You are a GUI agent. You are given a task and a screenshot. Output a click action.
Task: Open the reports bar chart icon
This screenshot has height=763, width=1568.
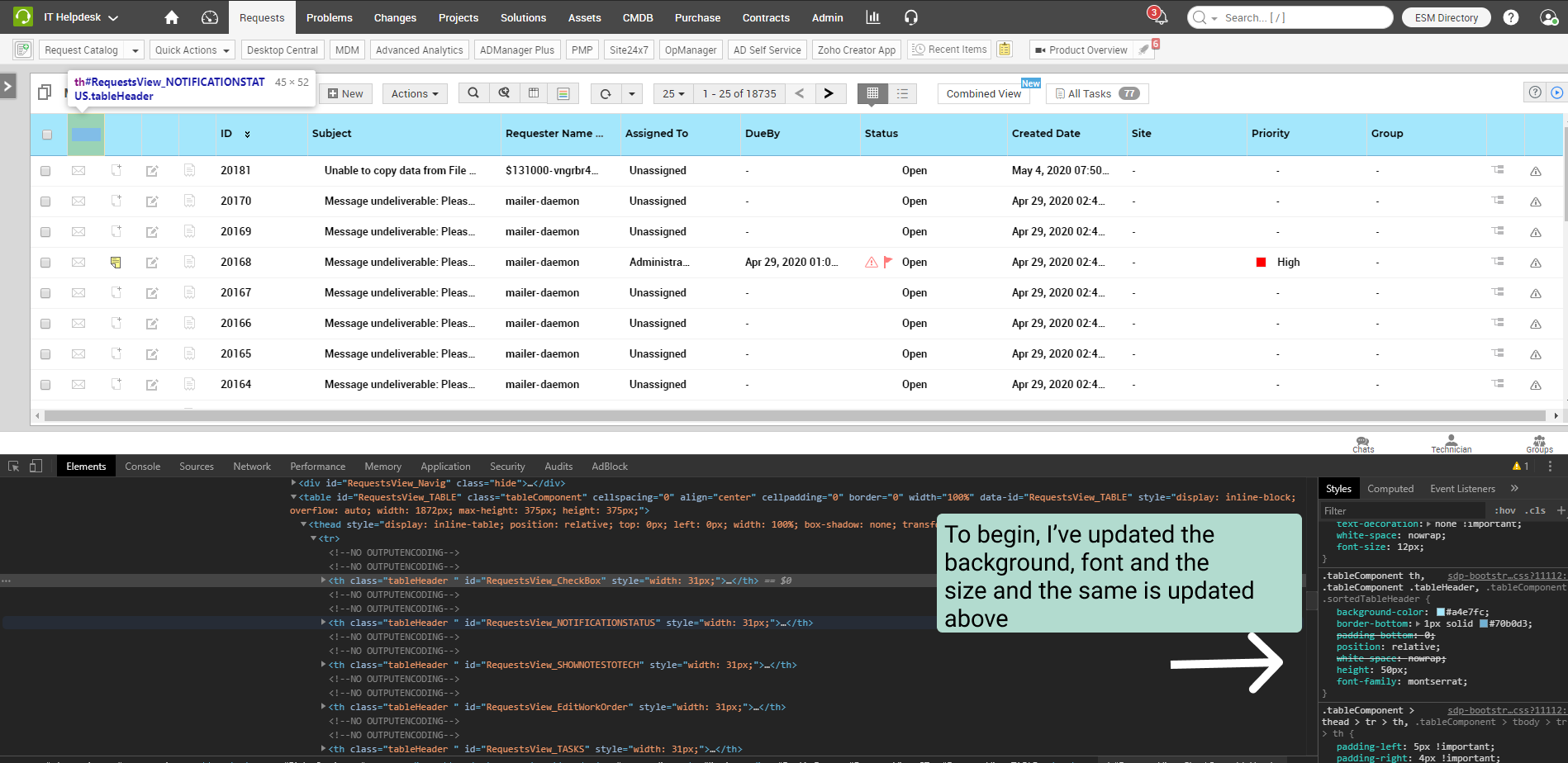(x=872, y=17)
